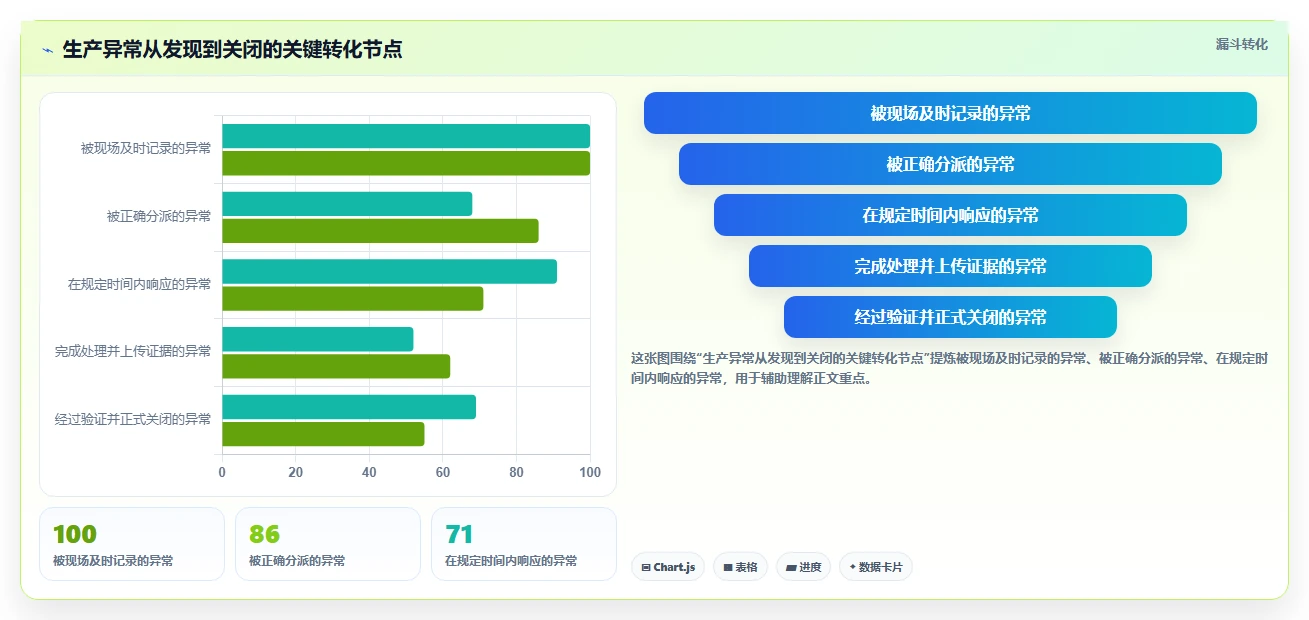Click y-axis label 完成处理并上传证据的异常
1309x620 pixels.
tap(133, 352)
